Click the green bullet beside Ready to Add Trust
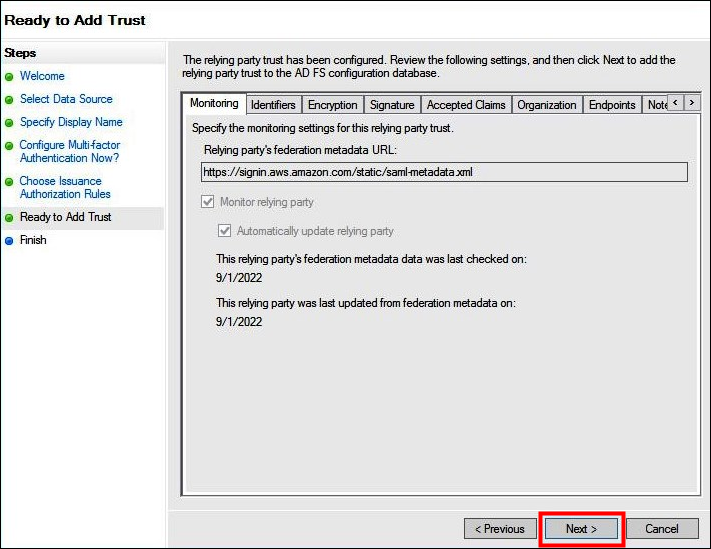This screenshot has width=711, height=549. tap(9, 218)
